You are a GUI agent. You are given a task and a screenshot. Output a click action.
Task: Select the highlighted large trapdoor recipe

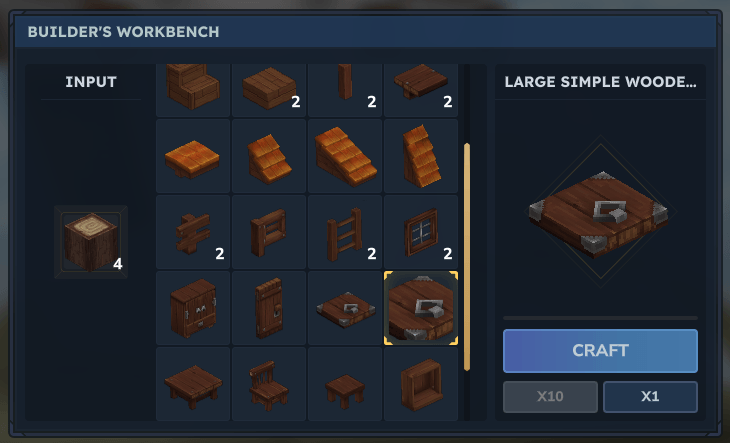pos(421,308)
